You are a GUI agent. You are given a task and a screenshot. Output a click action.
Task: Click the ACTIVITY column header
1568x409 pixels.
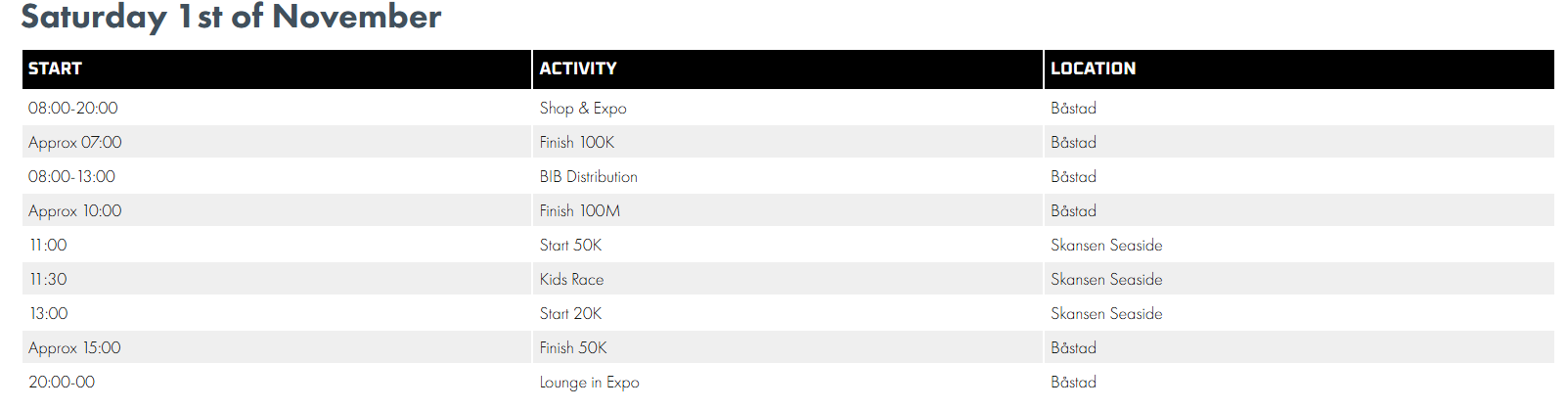coord(578,68)
